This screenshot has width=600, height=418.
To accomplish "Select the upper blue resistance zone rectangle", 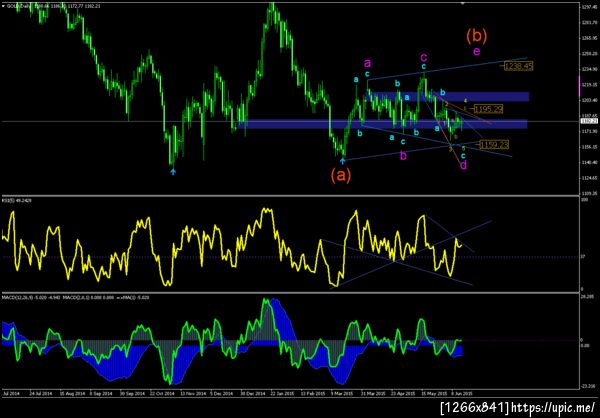I will click(447, 96).
